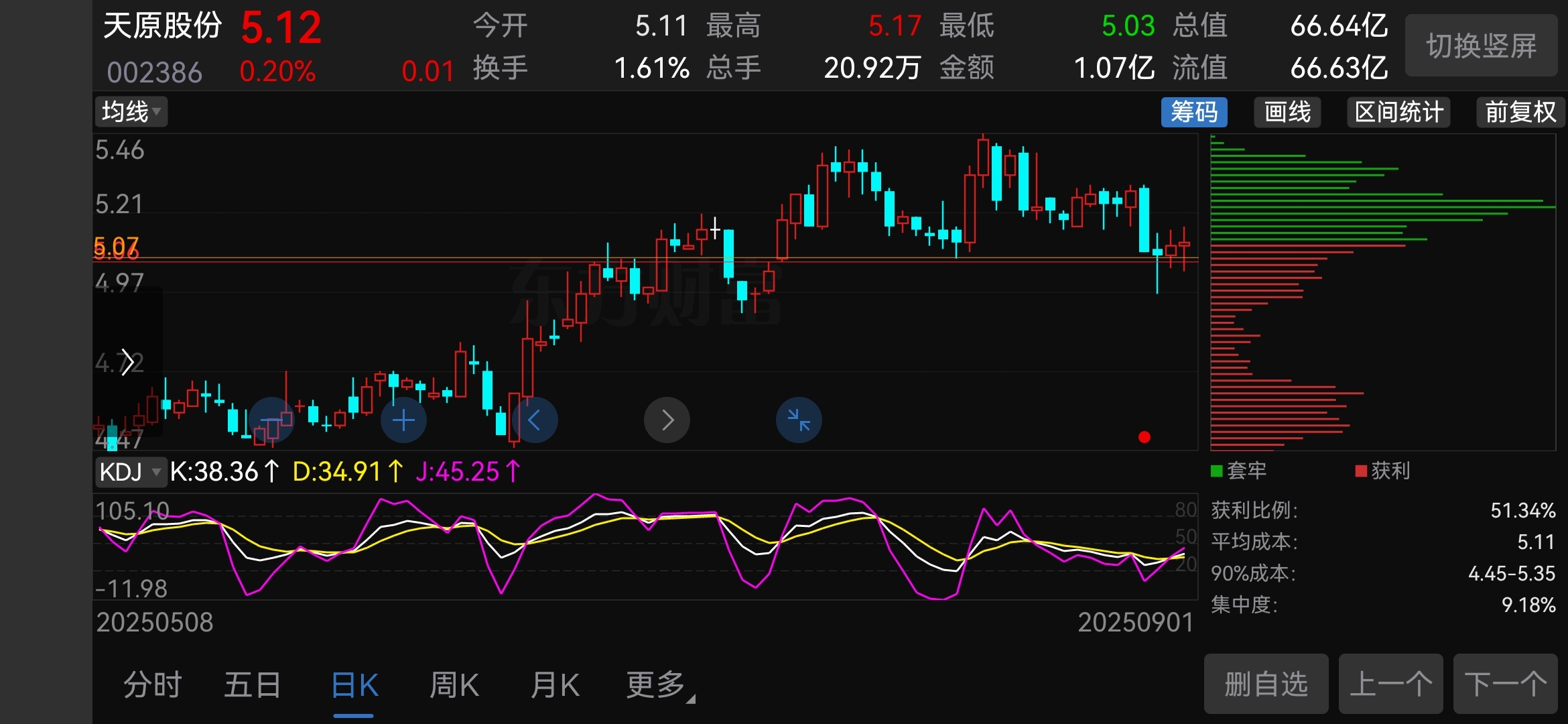Tap the 最高 value 5.17
This screenshot has height=724, width=1568.
pyautogui.click(x=895, y=26)
